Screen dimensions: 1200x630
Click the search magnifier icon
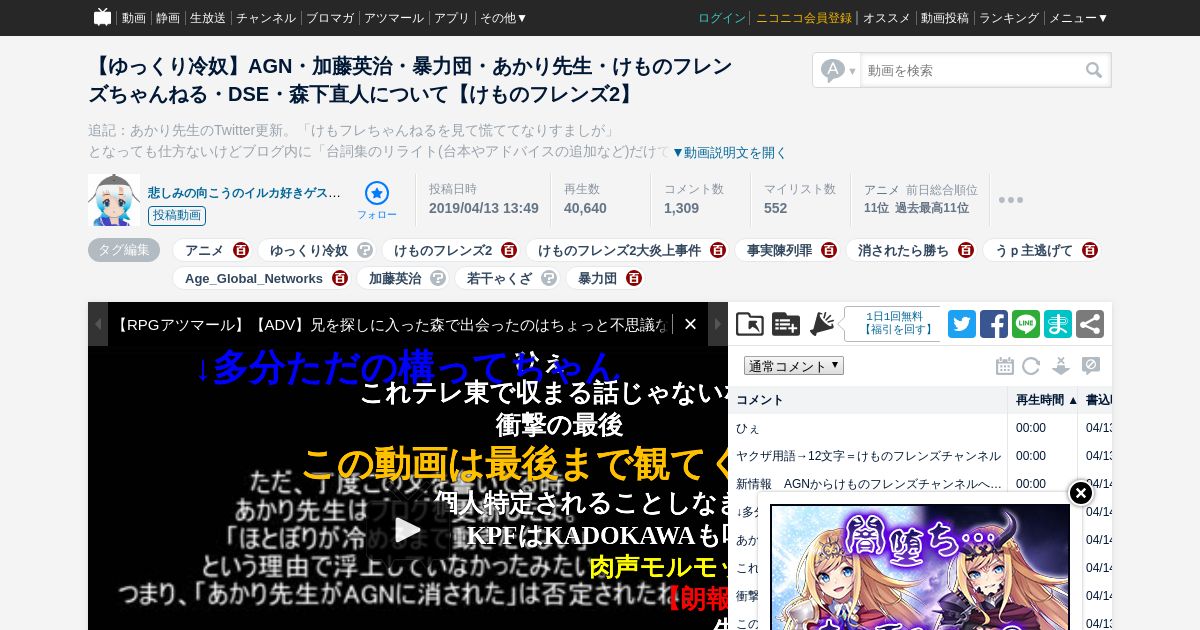[1094, 70]
